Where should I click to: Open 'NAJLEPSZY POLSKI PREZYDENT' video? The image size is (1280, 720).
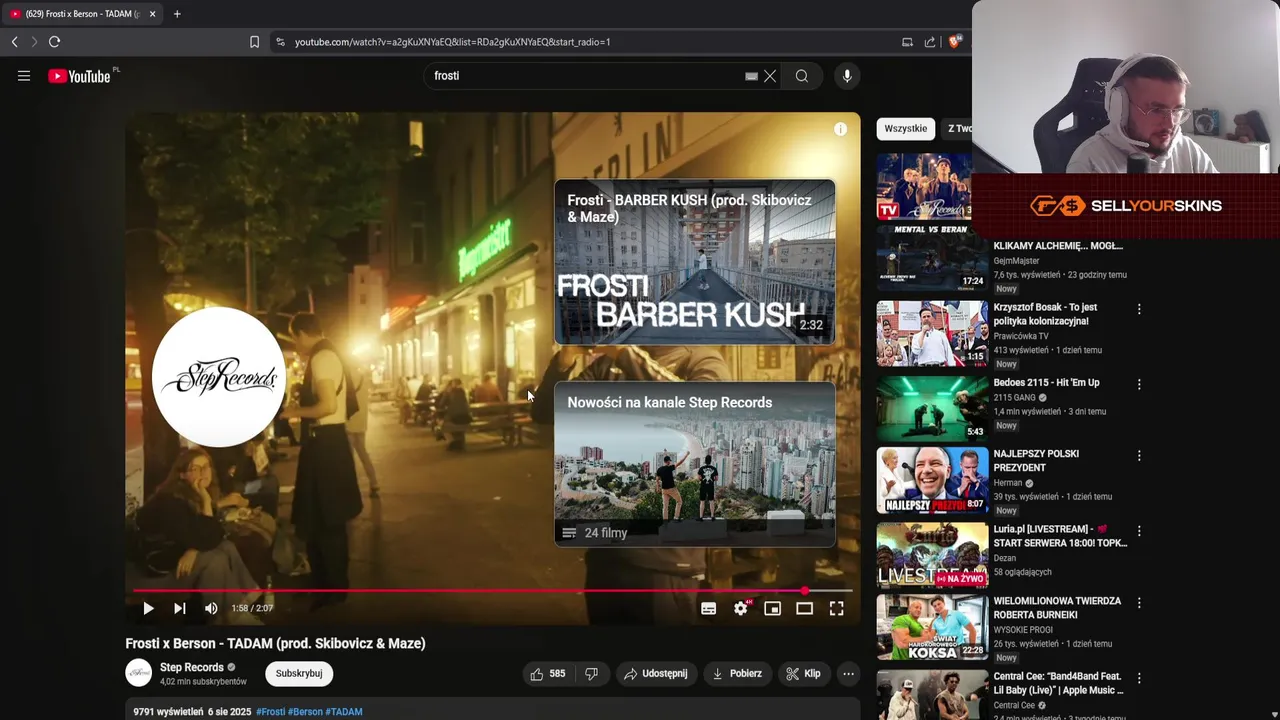click(x=1036, y=460)
